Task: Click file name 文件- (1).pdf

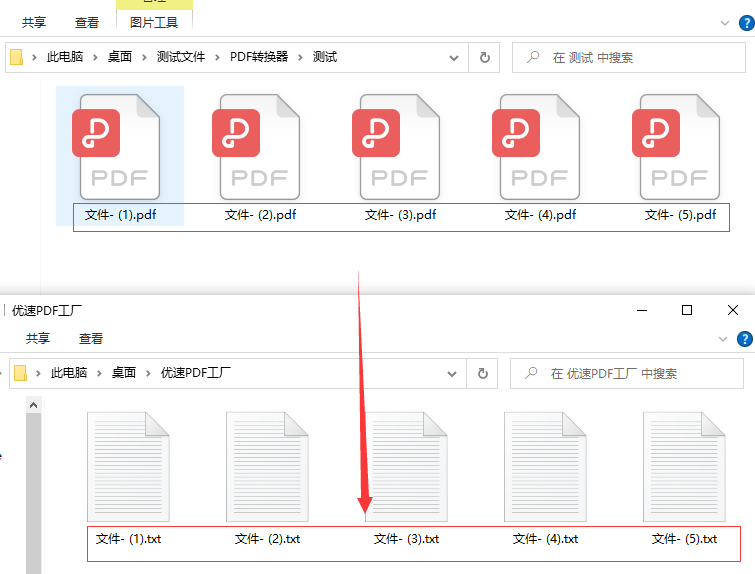Action: tap(120, 215)
